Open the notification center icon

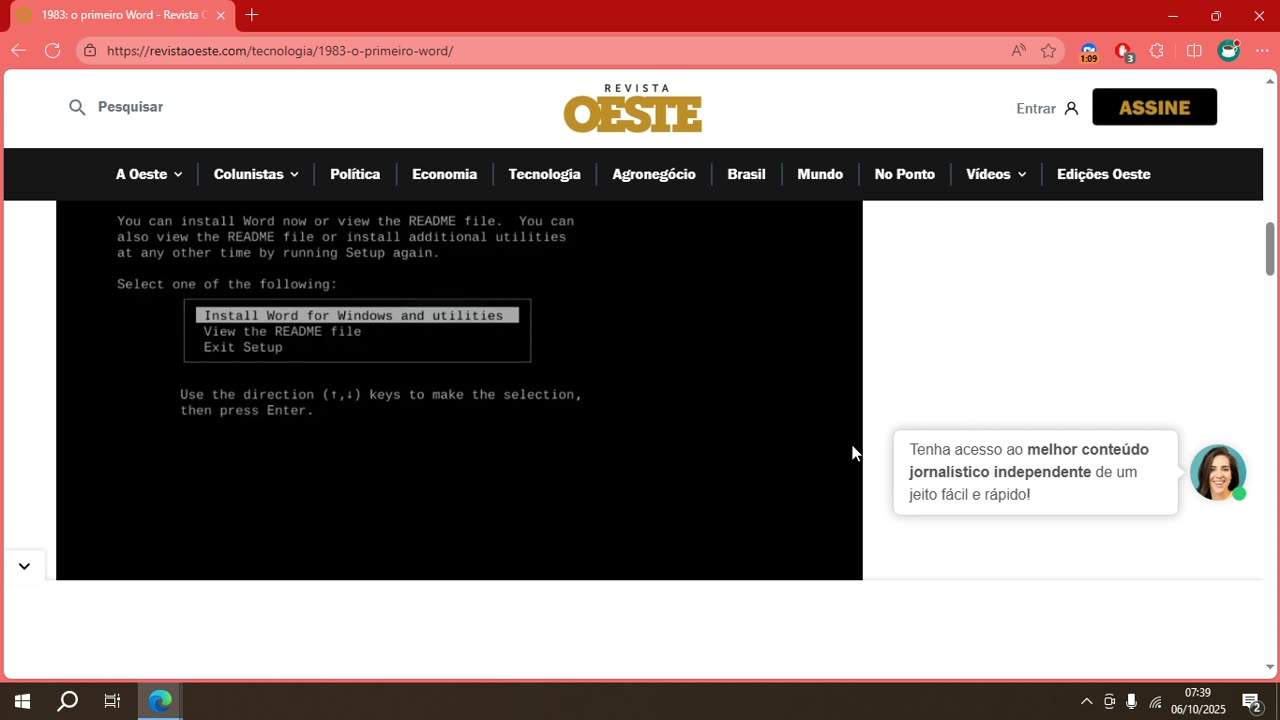(1251, 701)
